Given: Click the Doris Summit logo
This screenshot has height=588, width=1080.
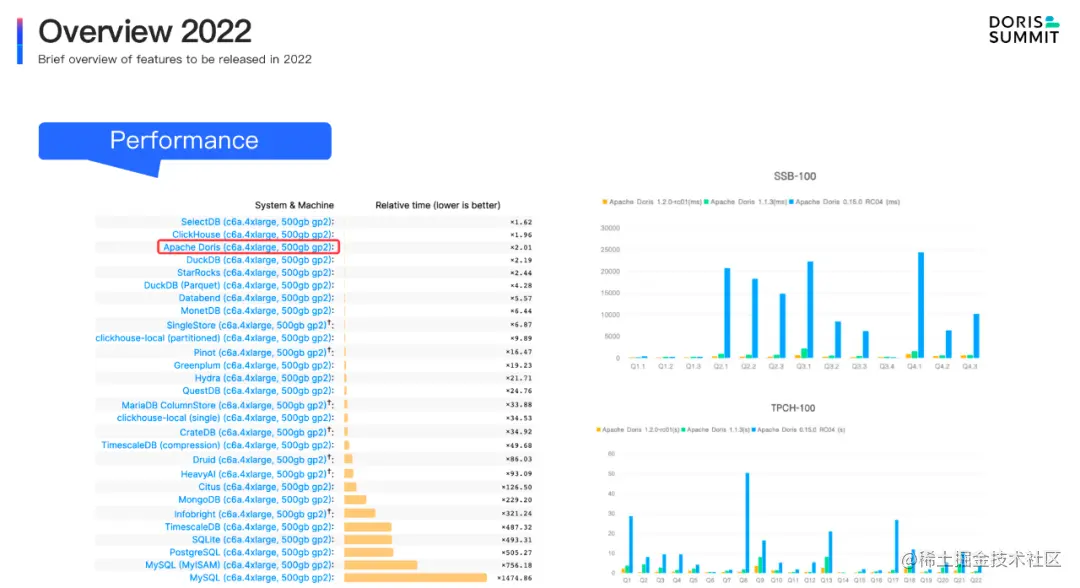Looking at the screenshot, I should [1024, 30].
